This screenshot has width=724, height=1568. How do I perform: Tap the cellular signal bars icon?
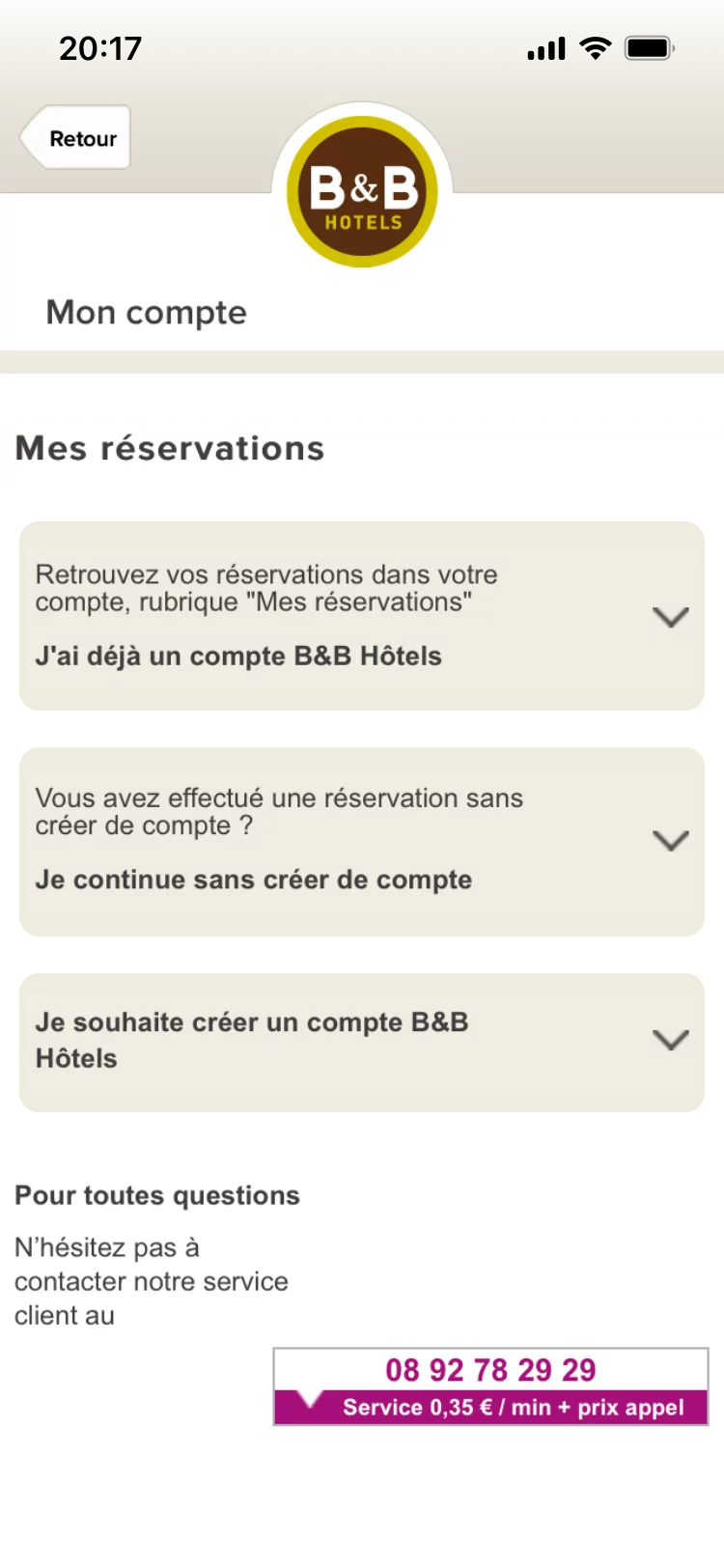coord(546,48)
